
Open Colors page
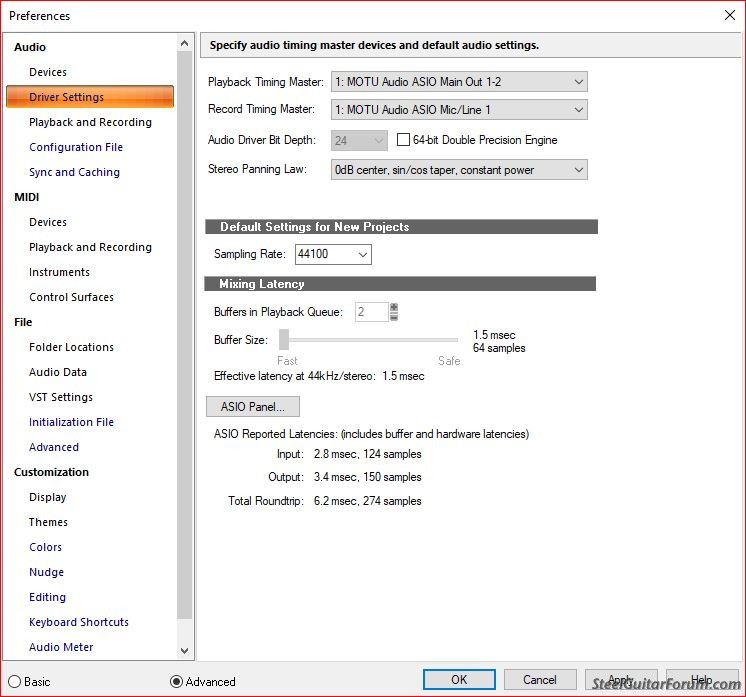(x=45, y=547)
